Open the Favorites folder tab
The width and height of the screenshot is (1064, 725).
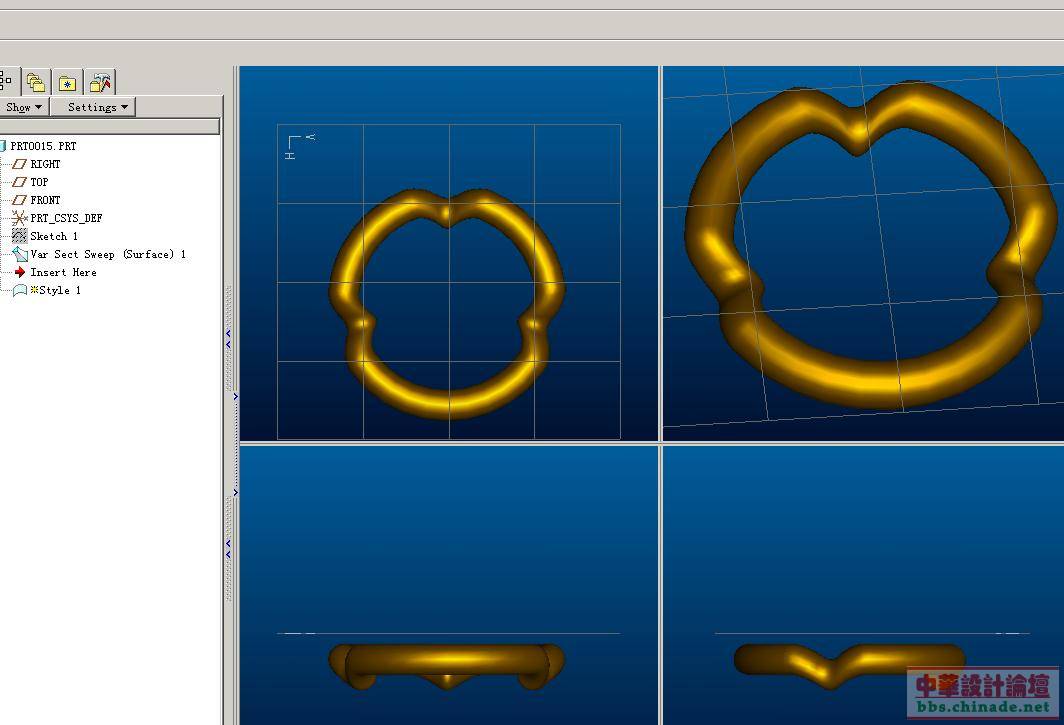coord(67,82)
